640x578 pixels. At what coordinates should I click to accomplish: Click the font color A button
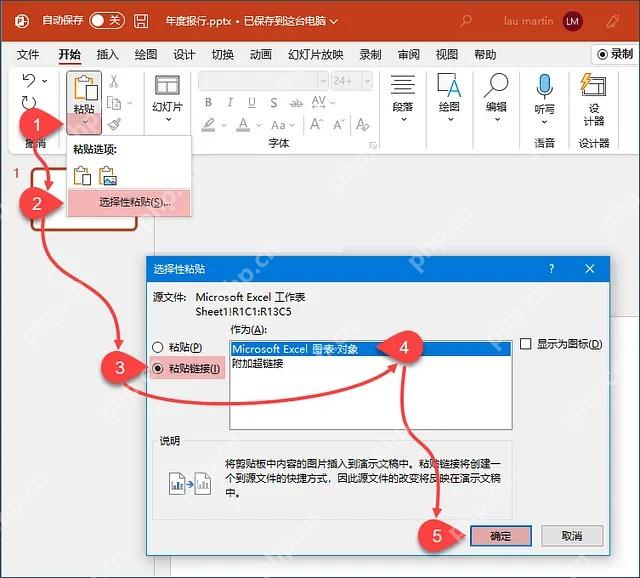[243, 124]
